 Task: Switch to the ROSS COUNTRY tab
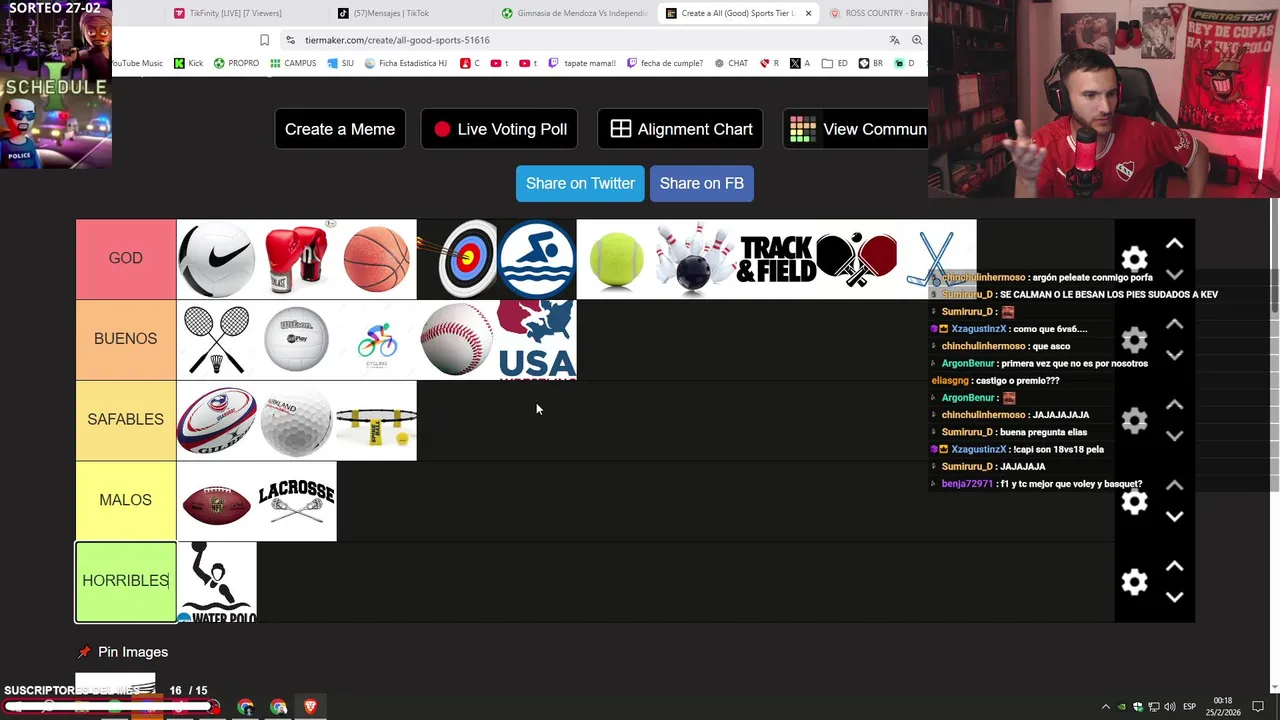tap(878, 13)
